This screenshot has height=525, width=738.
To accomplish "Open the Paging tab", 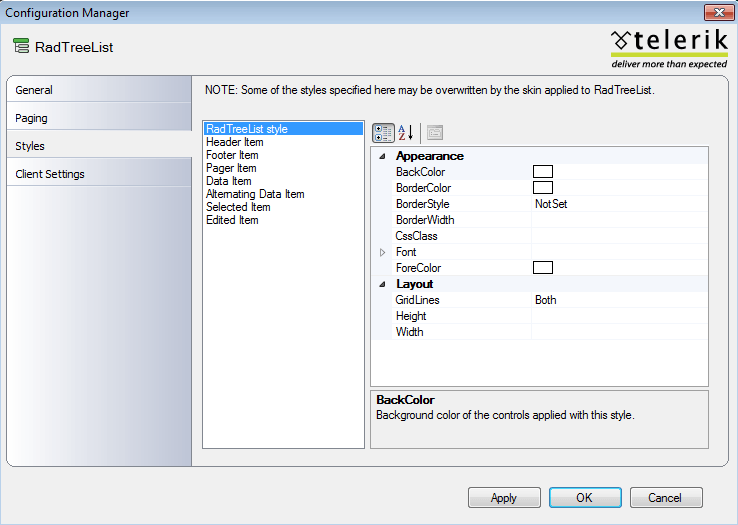I will pyautogui.click(x=99, y=118).
